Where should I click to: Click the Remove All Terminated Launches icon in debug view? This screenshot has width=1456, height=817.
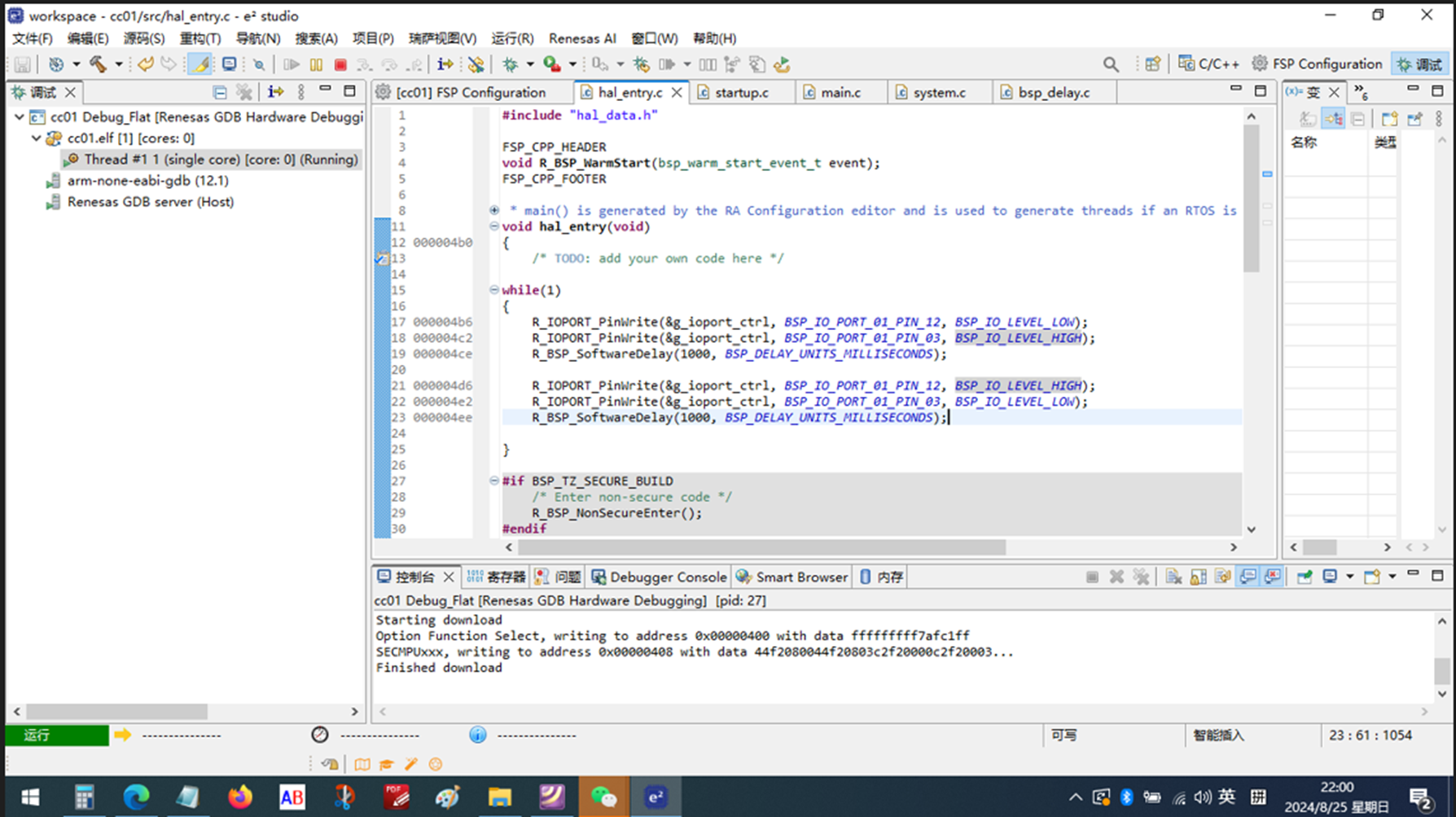(243, 92)
